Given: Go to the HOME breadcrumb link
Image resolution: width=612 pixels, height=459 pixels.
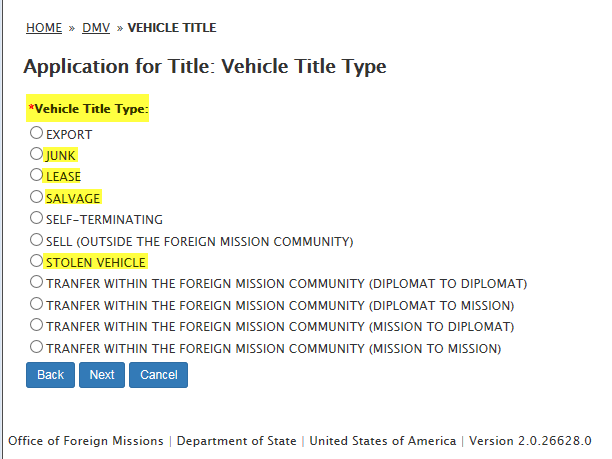Looking at the screenshot, I should point(44,28).
